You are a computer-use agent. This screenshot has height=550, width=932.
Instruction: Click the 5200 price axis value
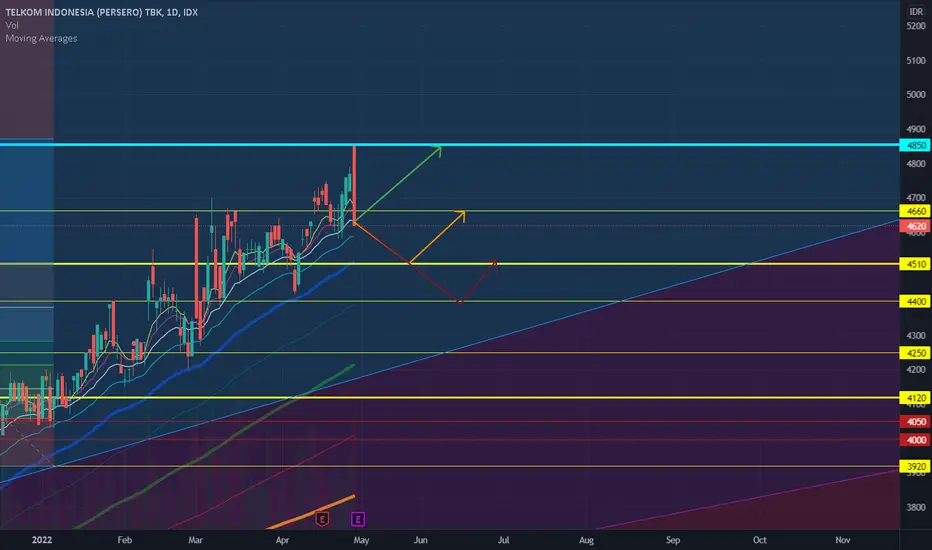point(916,26)
